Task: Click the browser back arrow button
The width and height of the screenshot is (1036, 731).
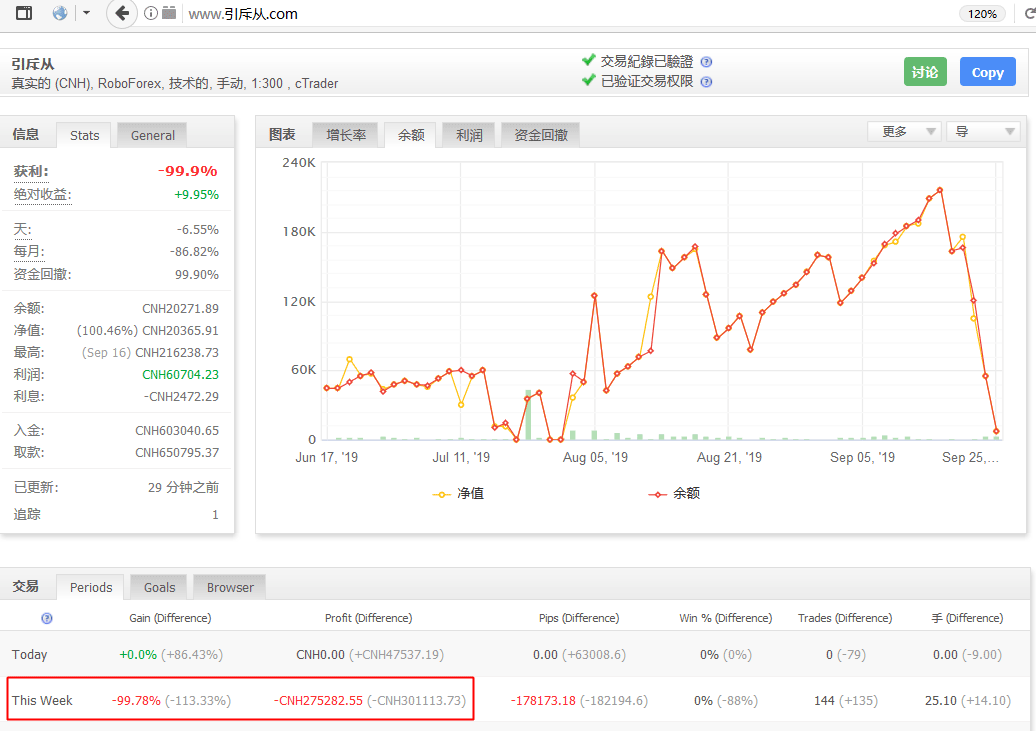Action: pyautogui.click(x=122, y=13)
